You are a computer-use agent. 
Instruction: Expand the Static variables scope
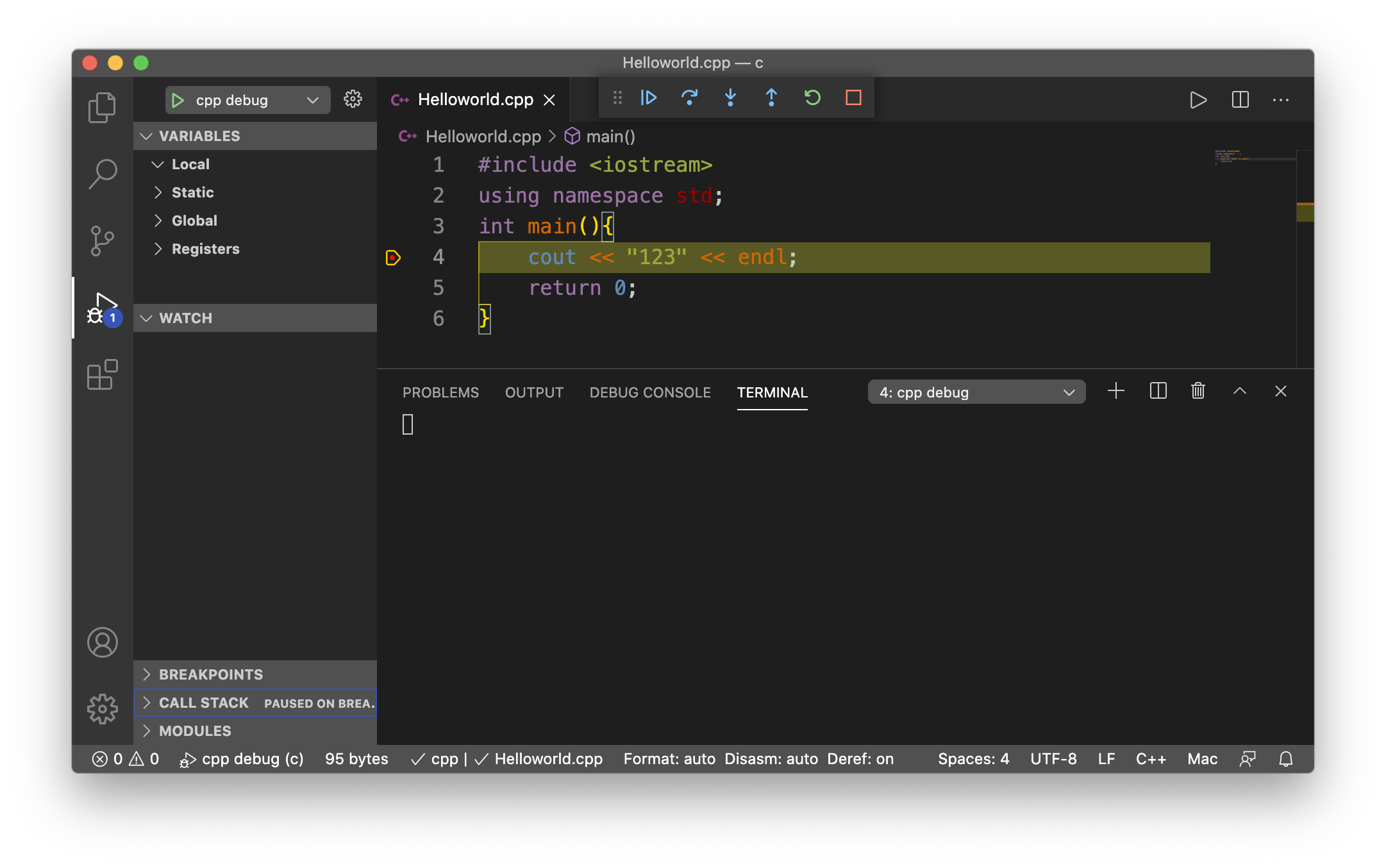click(x=255, y=192)
